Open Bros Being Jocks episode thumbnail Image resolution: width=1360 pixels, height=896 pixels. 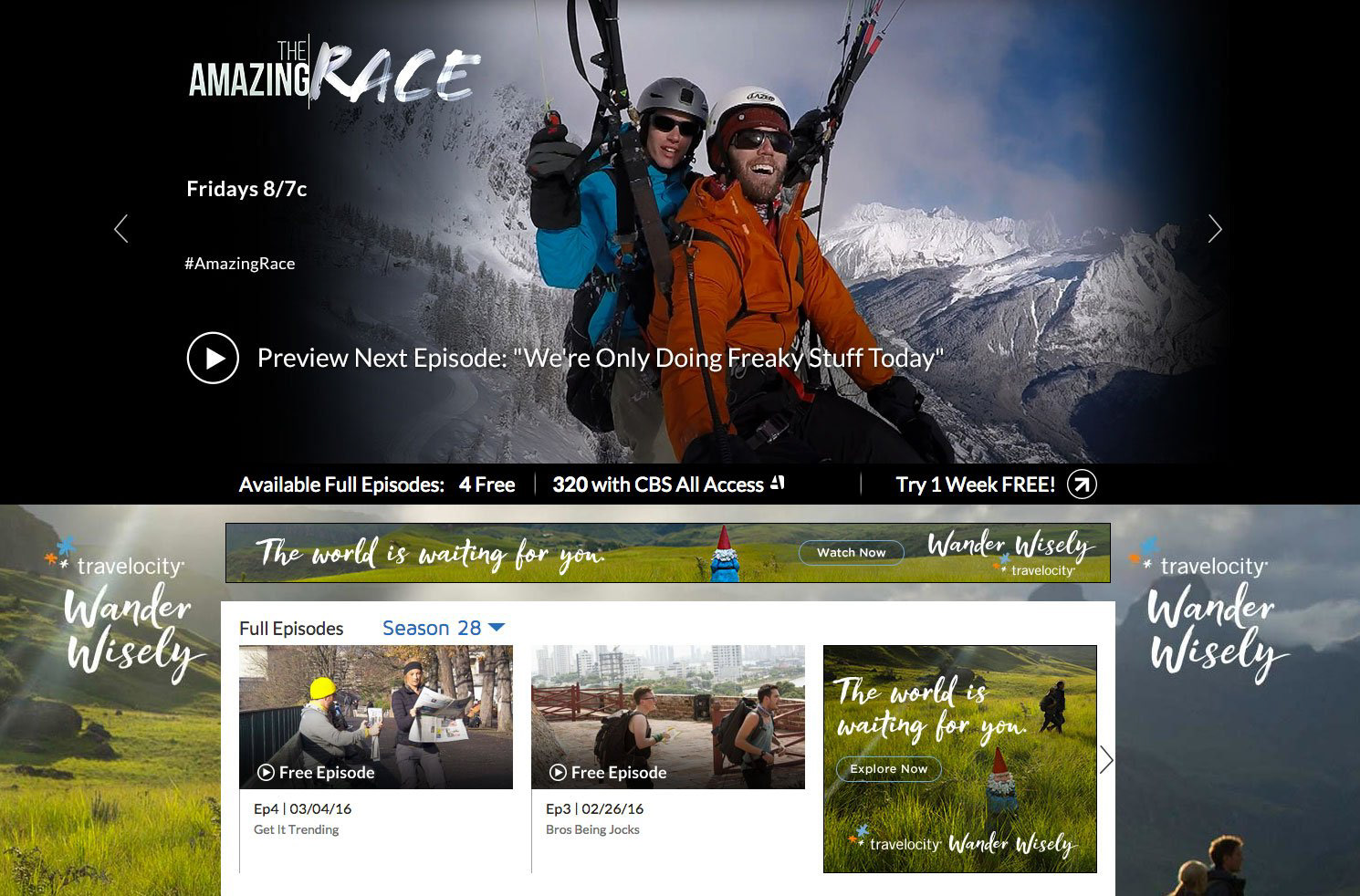coord(668,717)
